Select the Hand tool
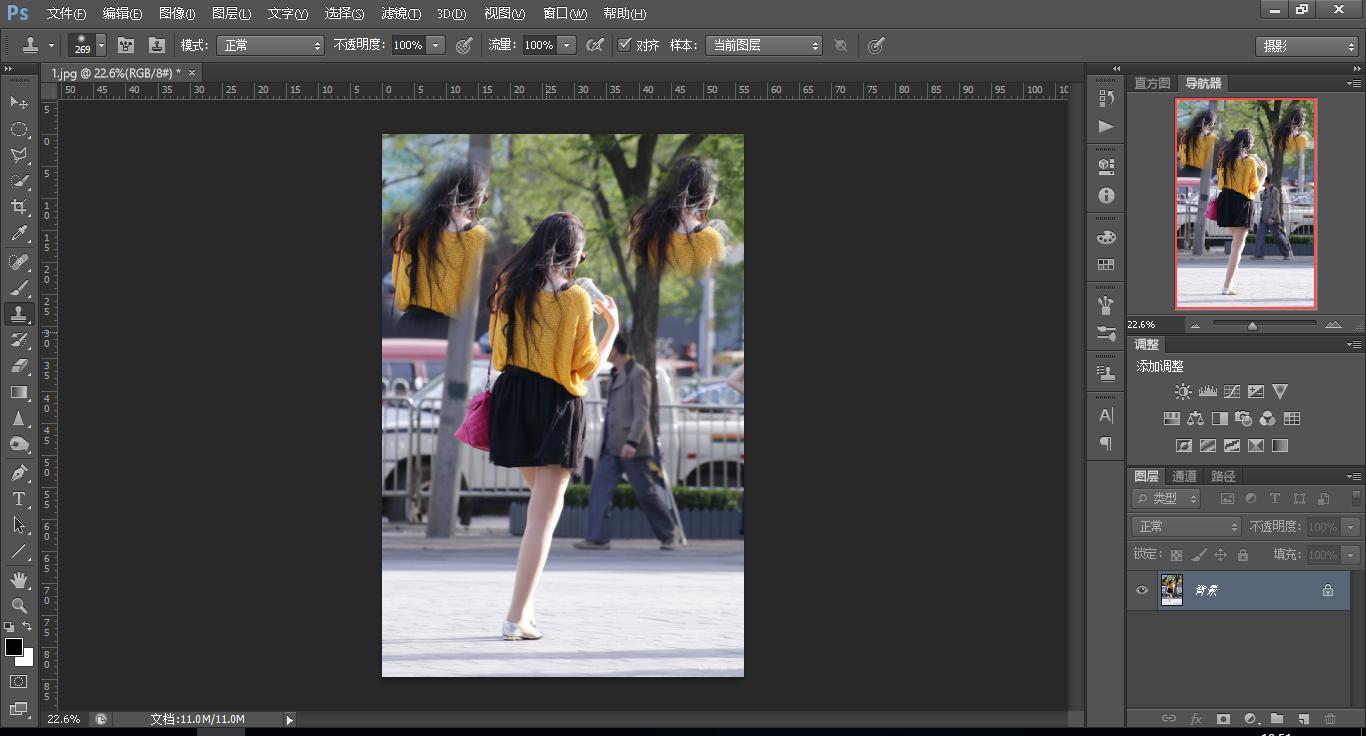This screenshot has width=1366, height=736. click(19, 580)
